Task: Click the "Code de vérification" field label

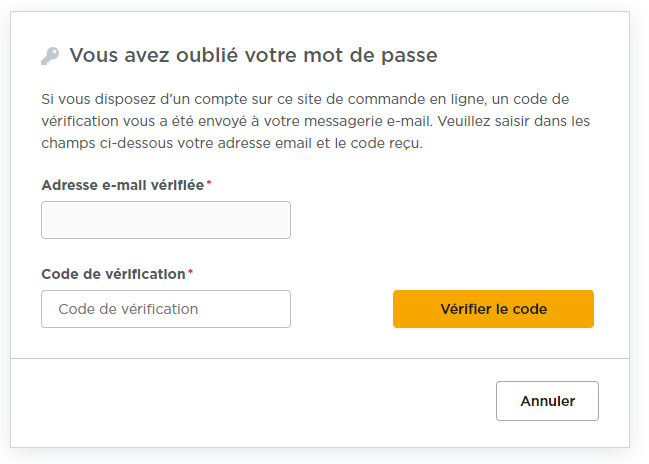Action: point(113,274)
